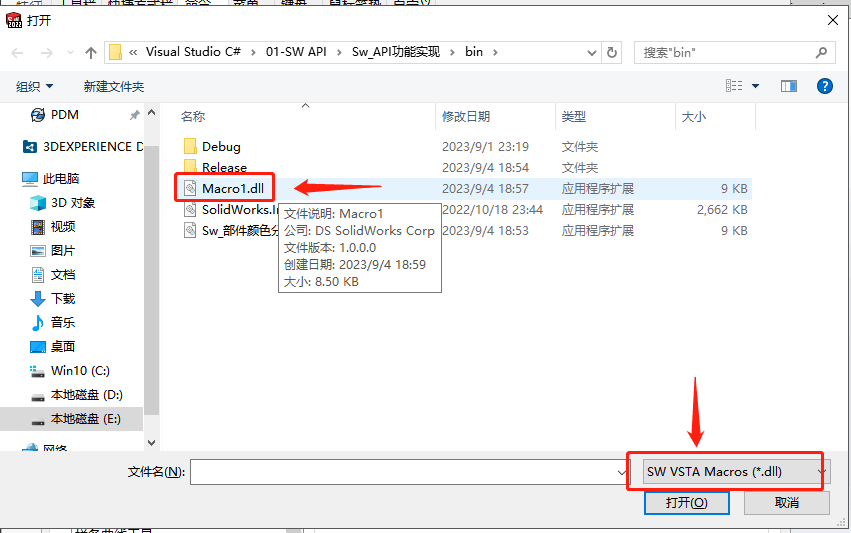Change the view layout icon

[734, 86]
